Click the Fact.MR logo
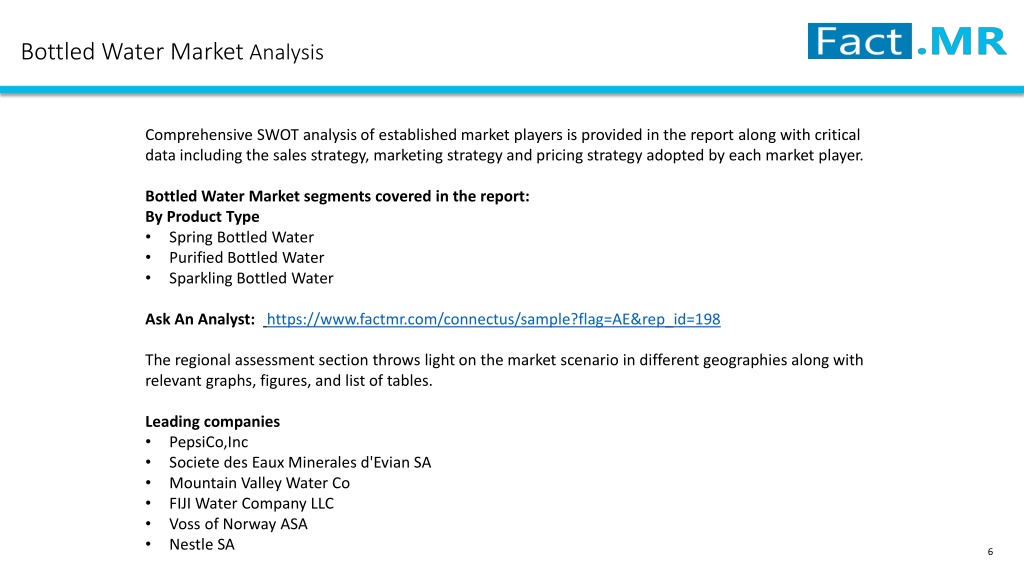The width and height of the screenshot is (1024, 576). click(907, 41)
